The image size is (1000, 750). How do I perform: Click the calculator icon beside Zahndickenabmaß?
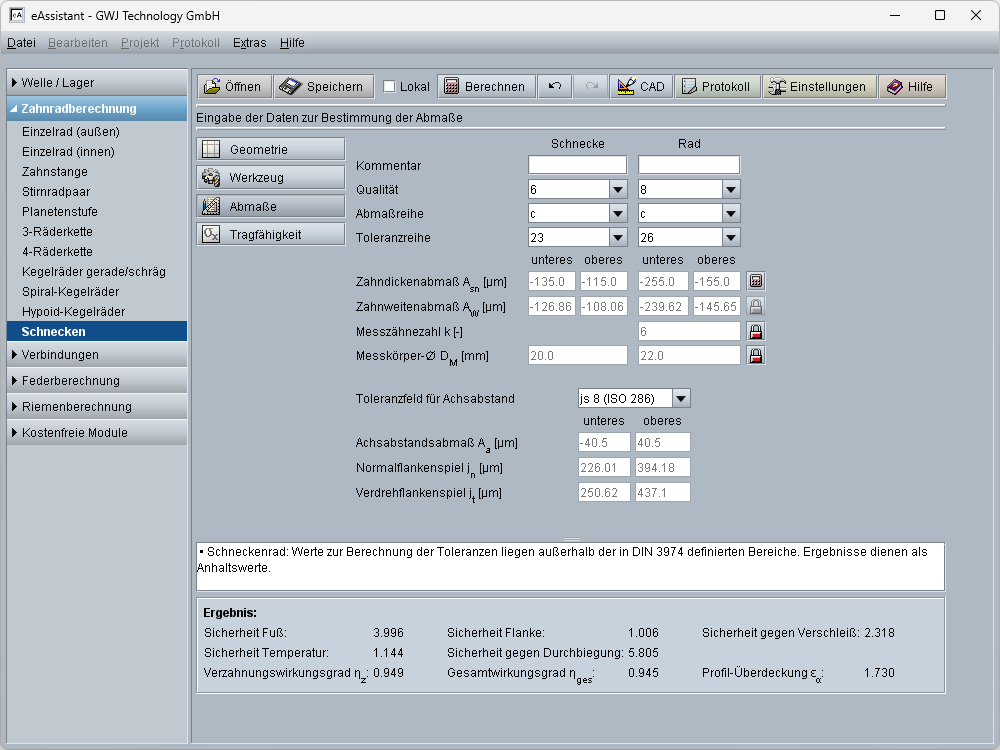pyautogui.click(x=757, y=282)
